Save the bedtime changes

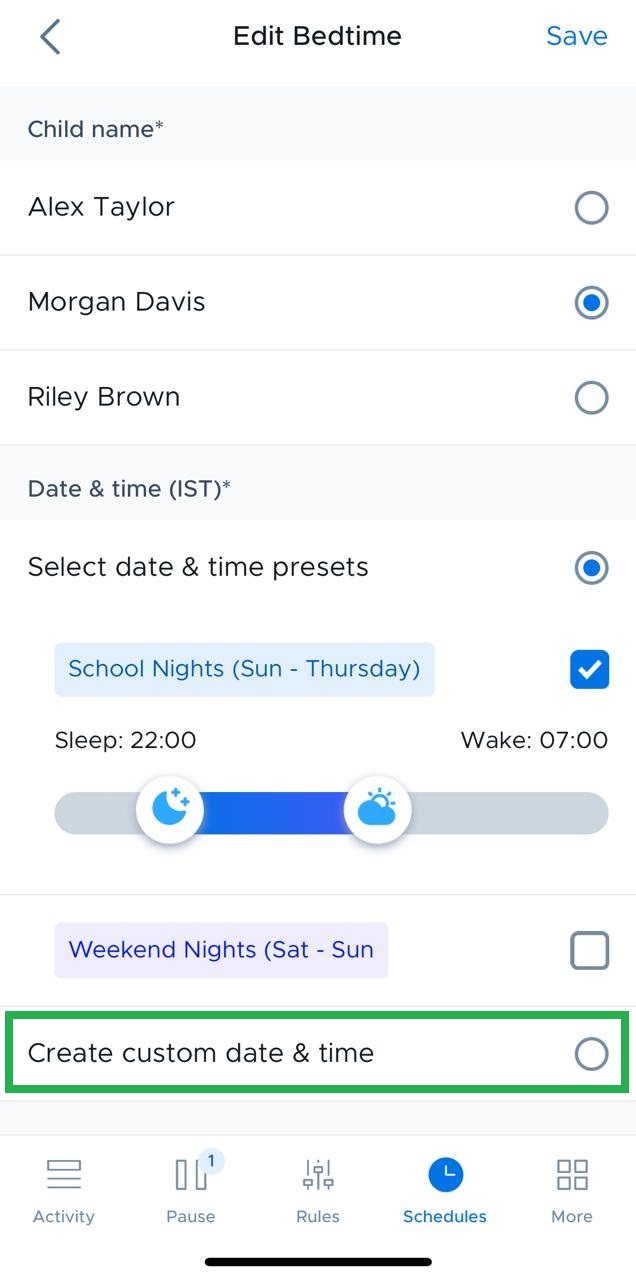click(576, 37)
